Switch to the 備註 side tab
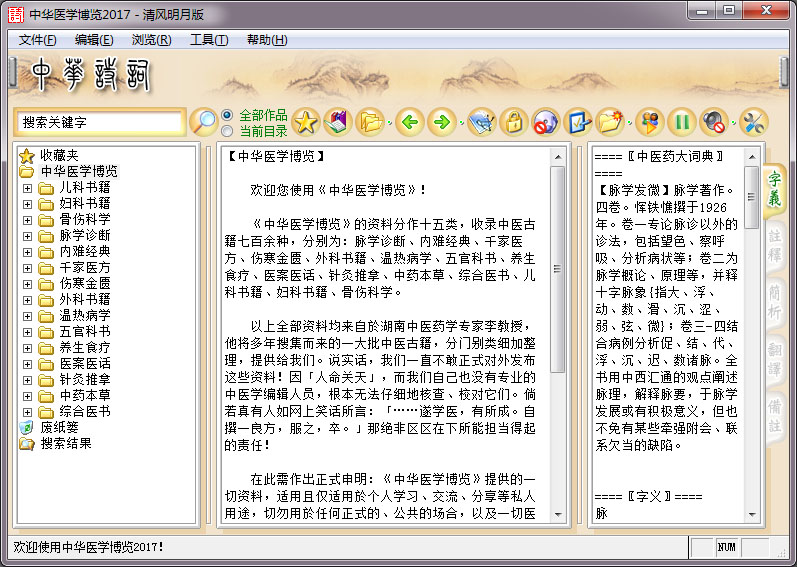Image resolution: width=797 pixels, height=567 pixels. point(774,417)
